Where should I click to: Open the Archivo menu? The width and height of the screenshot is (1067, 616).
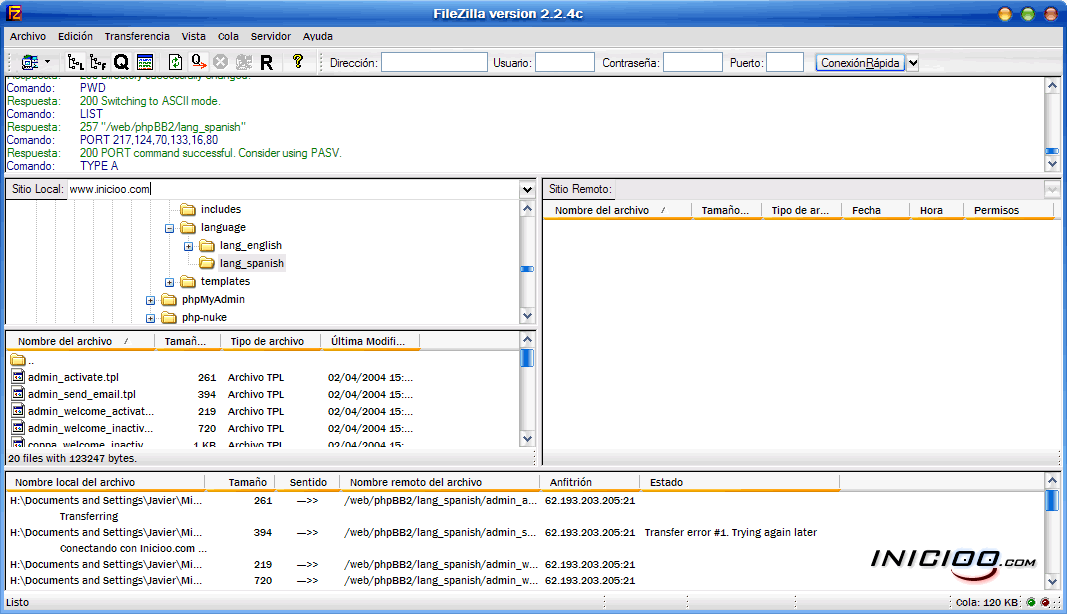pyautogui.click(x=28, y=37)
